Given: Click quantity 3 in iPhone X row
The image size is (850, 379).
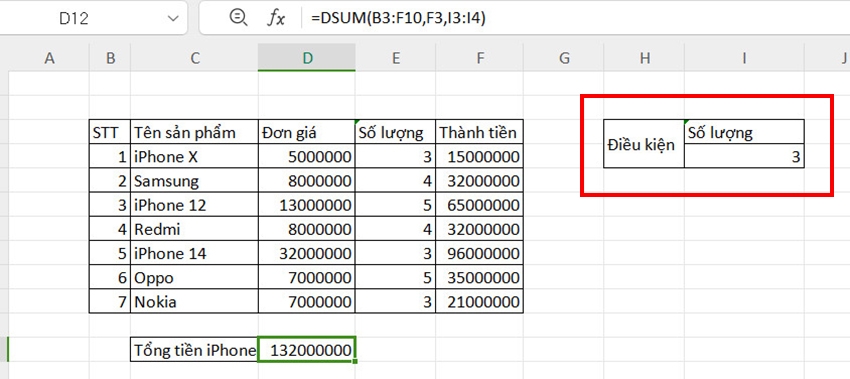Looking at the screenshot, I should coord(396,157).
